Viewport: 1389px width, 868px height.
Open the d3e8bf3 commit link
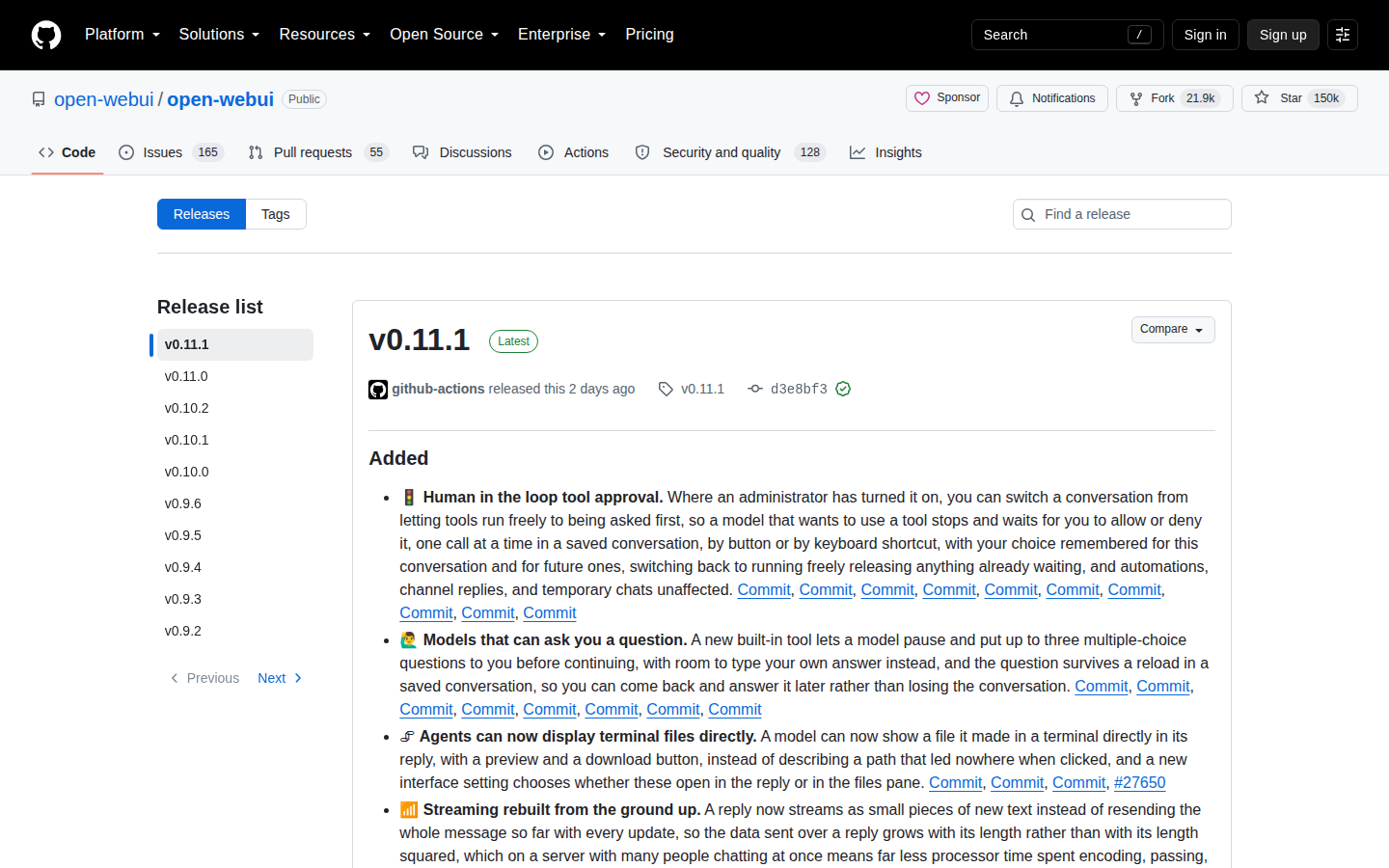[x=799, y=389]
